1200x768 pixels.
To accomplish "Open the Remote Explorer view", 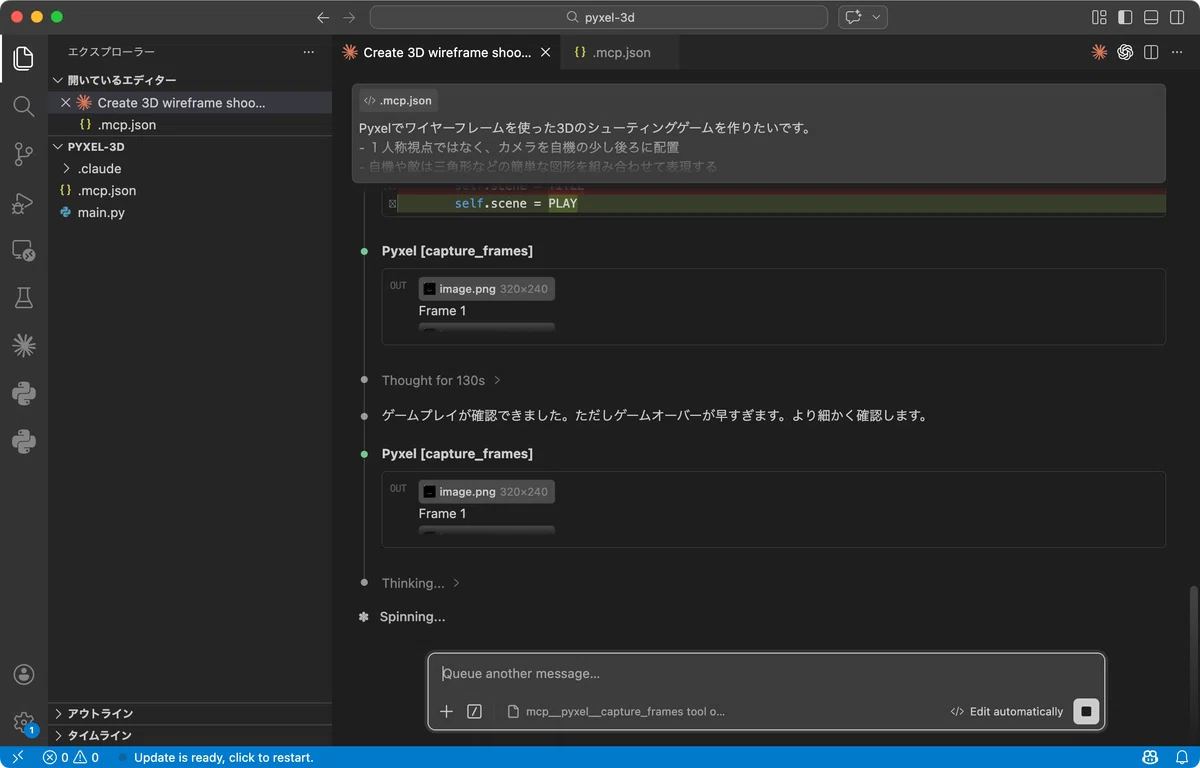I will (x=23, y=250).
